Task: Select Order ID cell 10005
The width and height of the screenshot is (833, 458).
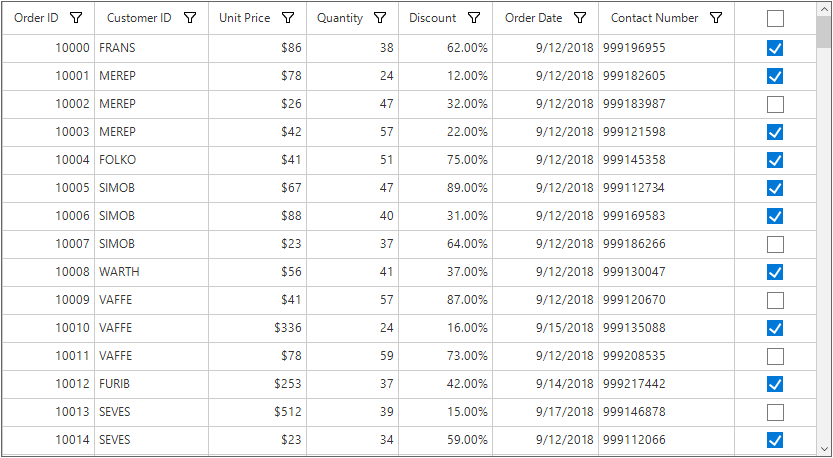Action: coord(48,188)
